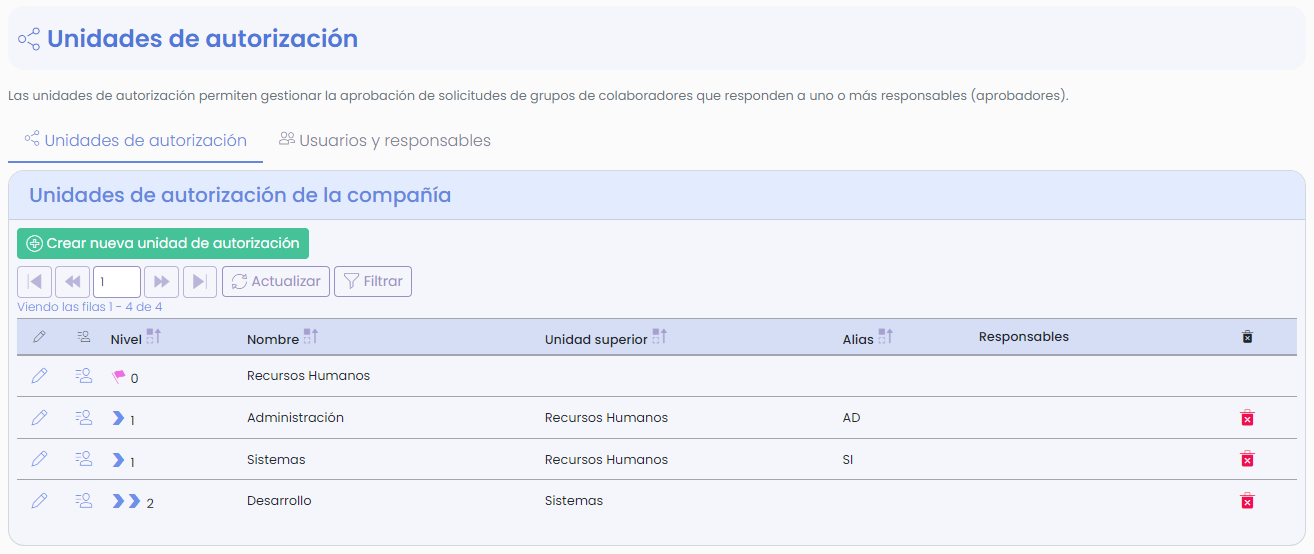Viewport: 1314px width, 554px height.
Task: Edit the Recursos Humanos unit with pencil icon
Action: click(x=39, y=376)
